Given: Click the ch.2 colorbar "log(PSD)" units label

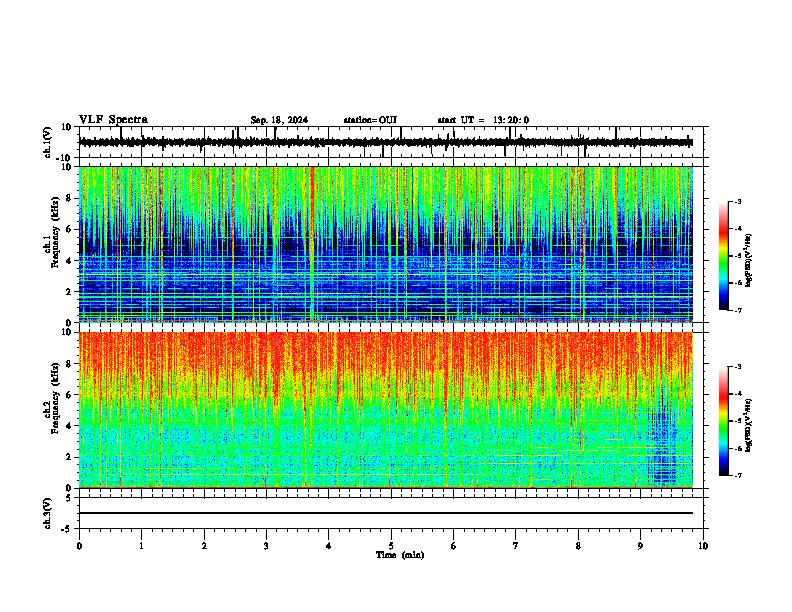Looking at the screenshot, I should (749, 425).
